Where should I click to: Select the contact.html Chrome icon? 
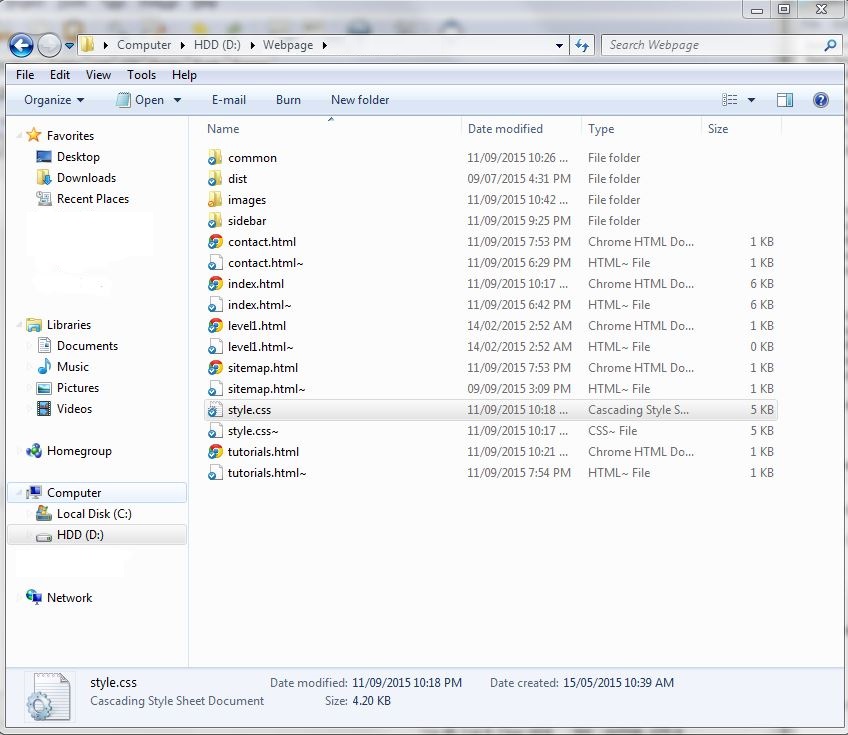click(x=215, y=242)
